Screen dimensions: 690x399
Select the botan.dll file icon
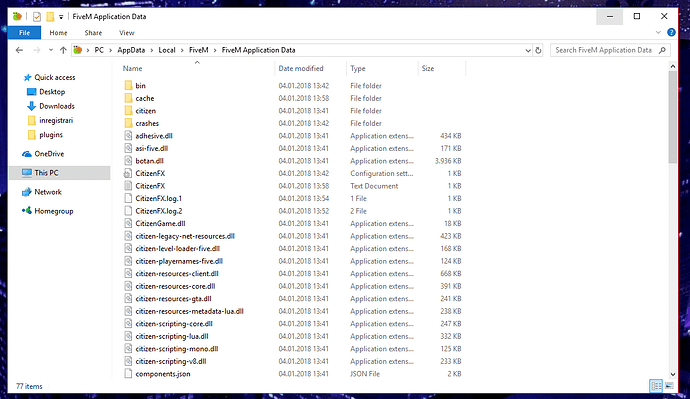[x=128, y=161]
